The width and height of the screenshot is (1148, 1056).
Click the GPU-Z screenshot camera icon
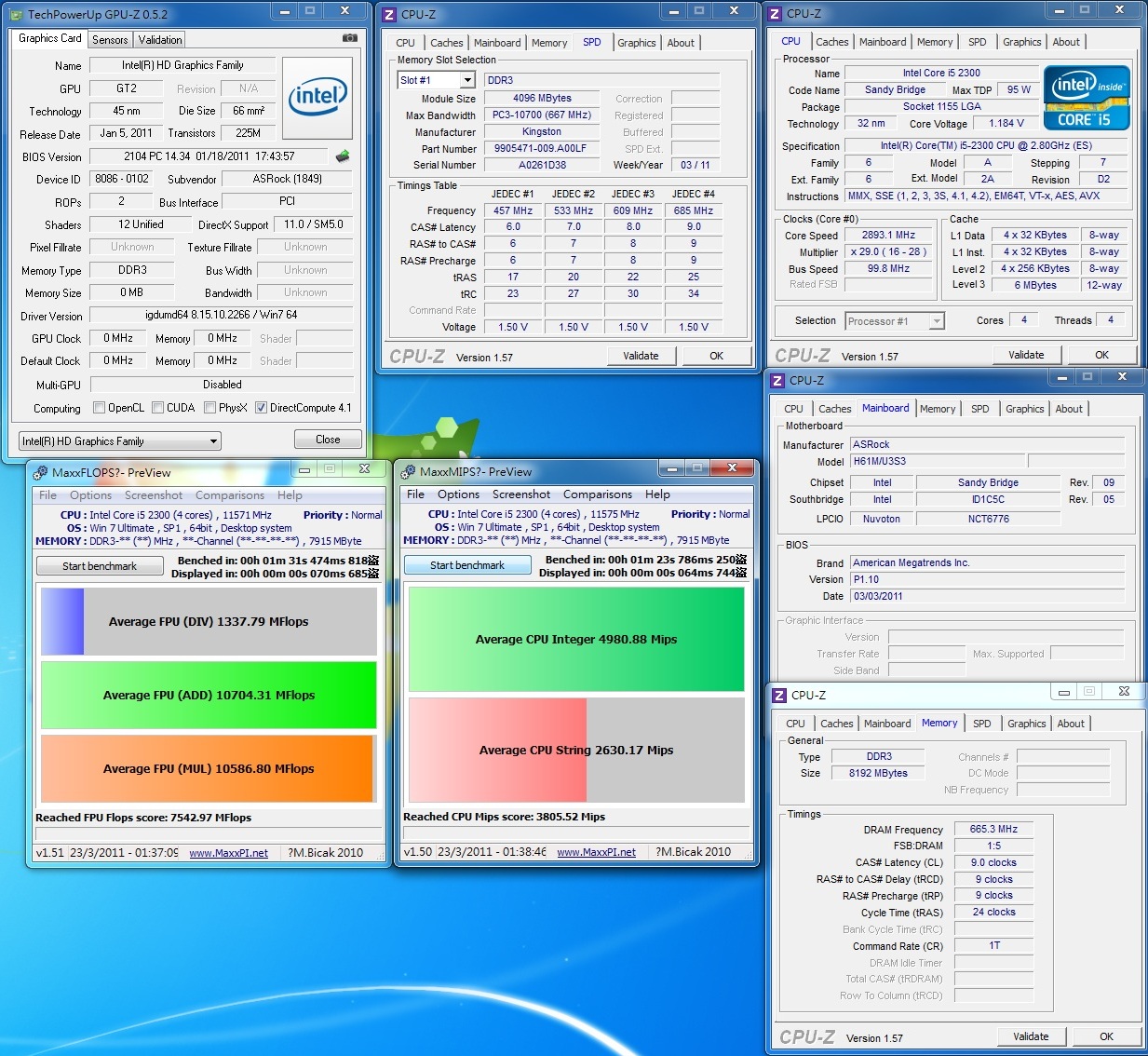[349, 38]
